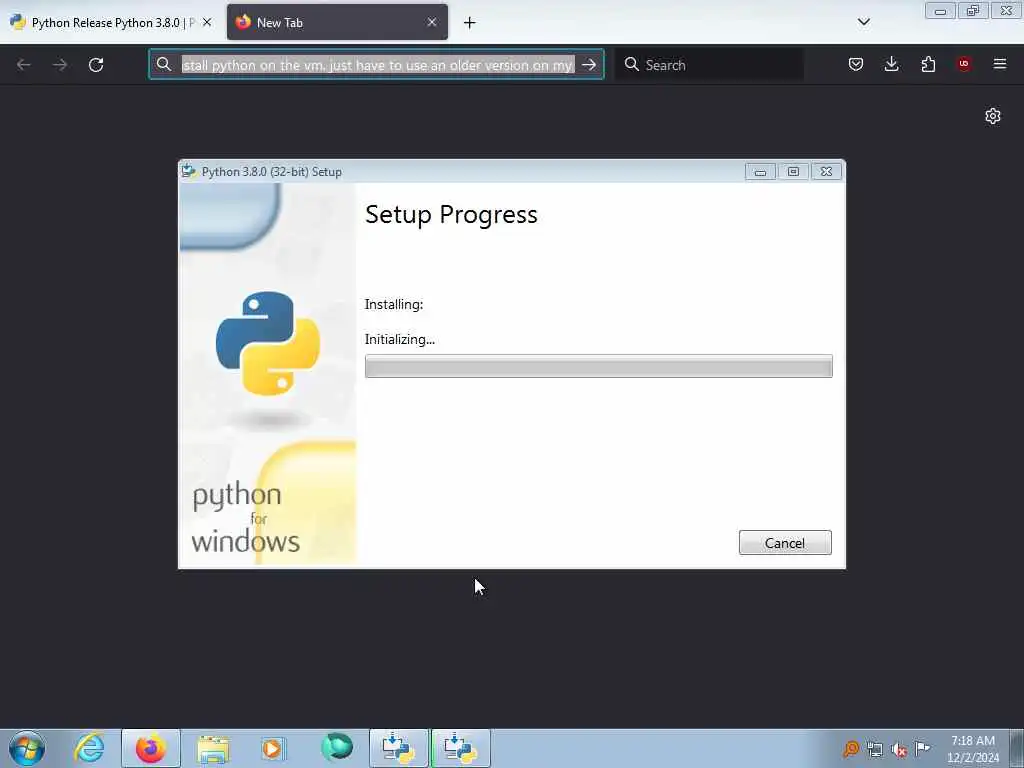Select second Python installer taskbar button
1024x768 pixels.
pyautogui.click(x=460, y=748)
